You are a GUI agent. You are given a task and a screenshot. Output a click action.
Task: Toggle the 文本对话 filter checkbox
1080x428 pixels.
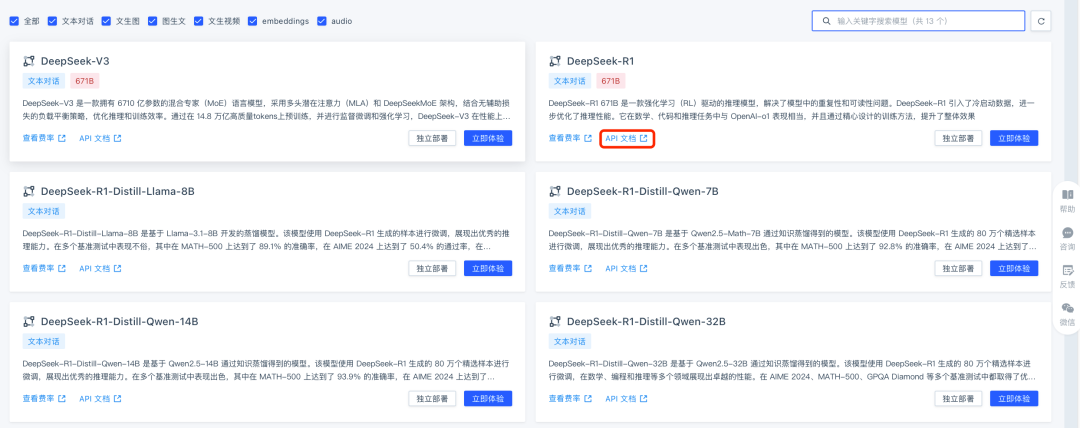coord(52,21)
